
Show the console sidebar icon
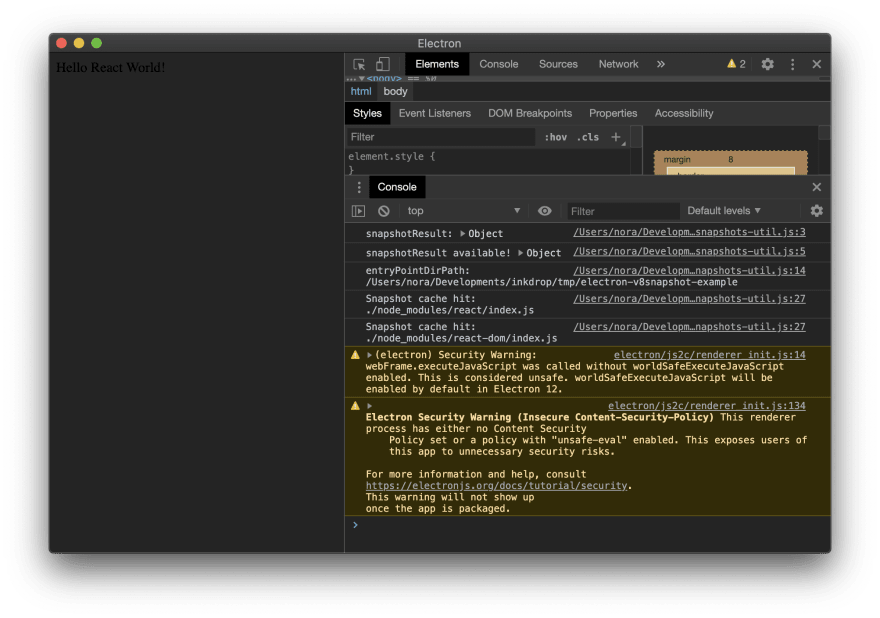[x=358, y=211]
